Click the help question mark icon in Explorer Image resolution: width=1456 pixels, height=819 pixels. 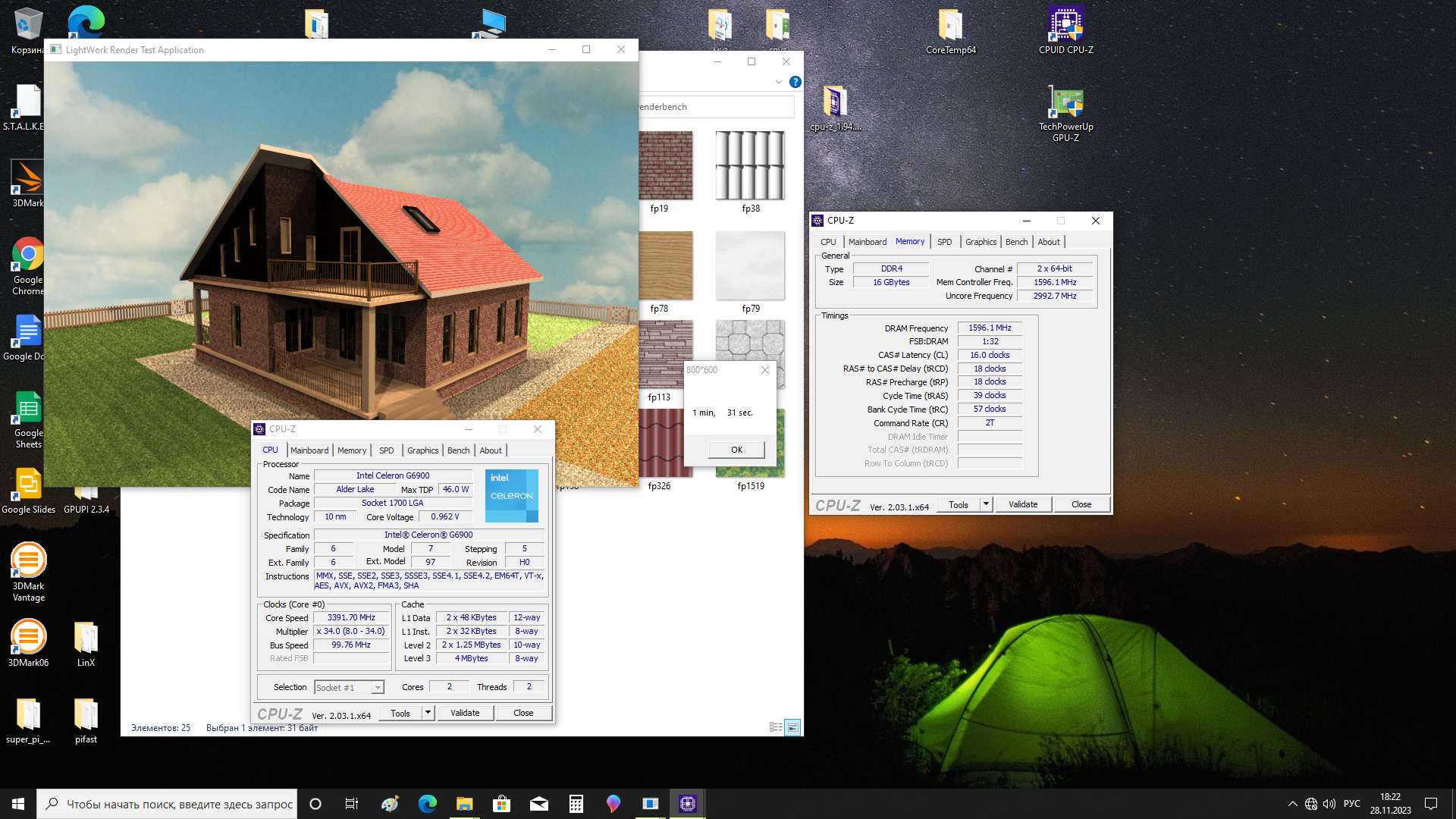[x=795, y=82]
